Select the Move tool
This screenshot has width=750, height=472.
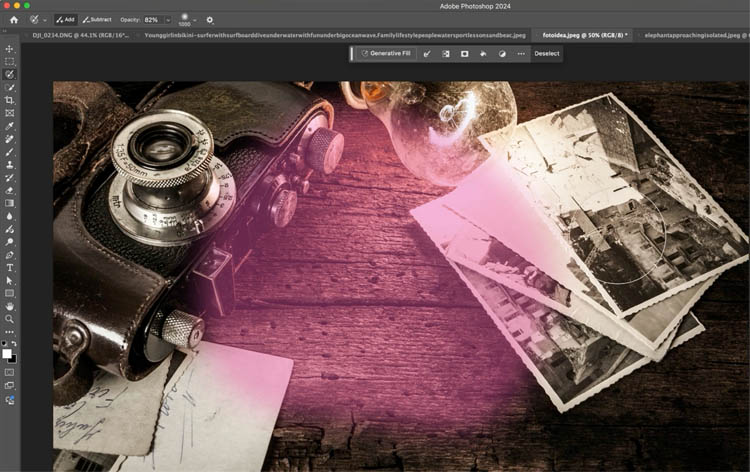pyautogui.click(x=9, y=49)
